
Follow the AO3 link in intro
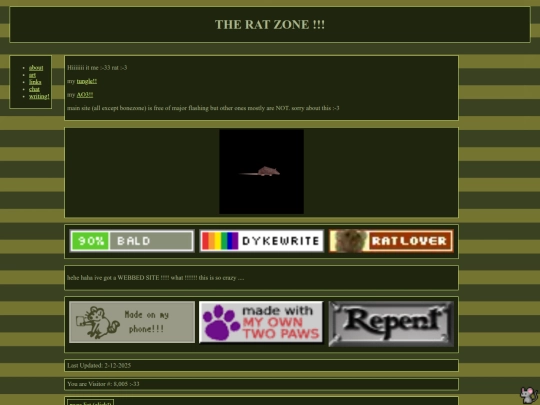tap(85, 95)
